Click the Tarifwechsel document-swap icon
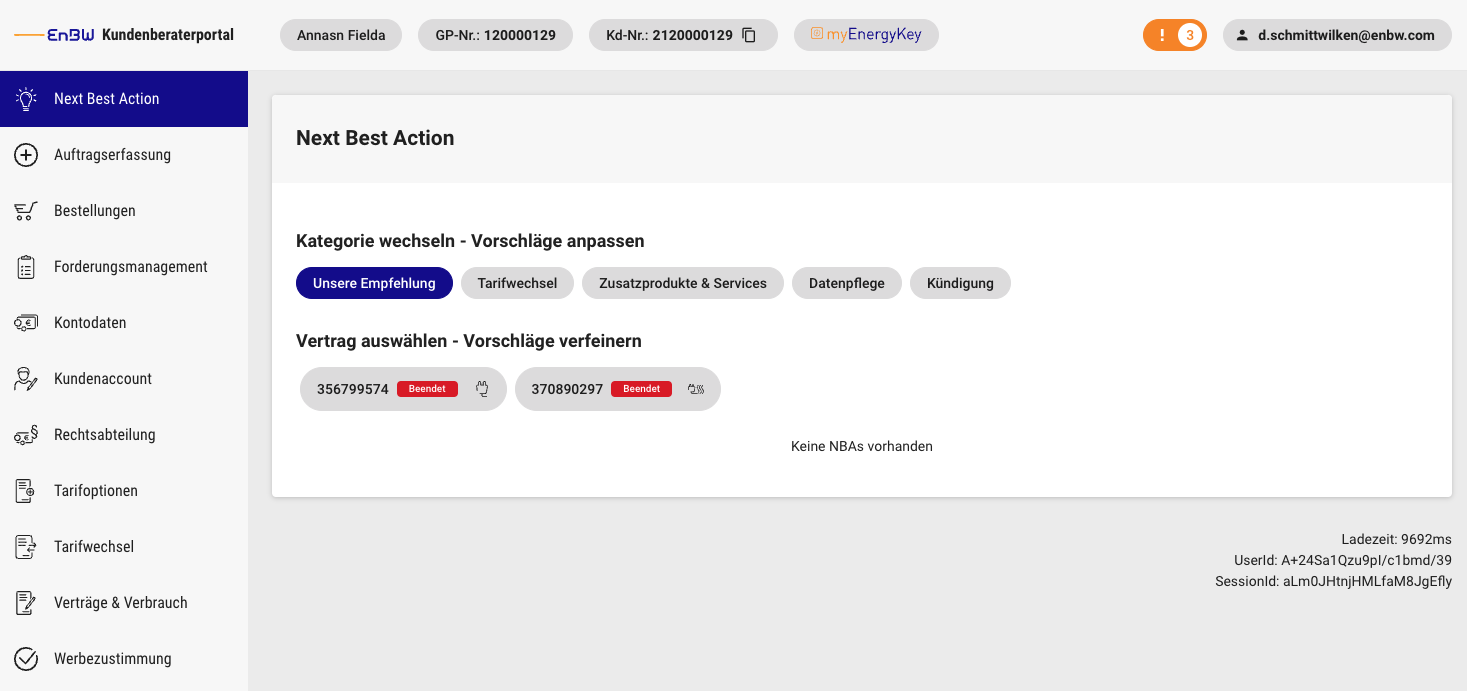This screenshot has width=1467, height=691. 26,547
